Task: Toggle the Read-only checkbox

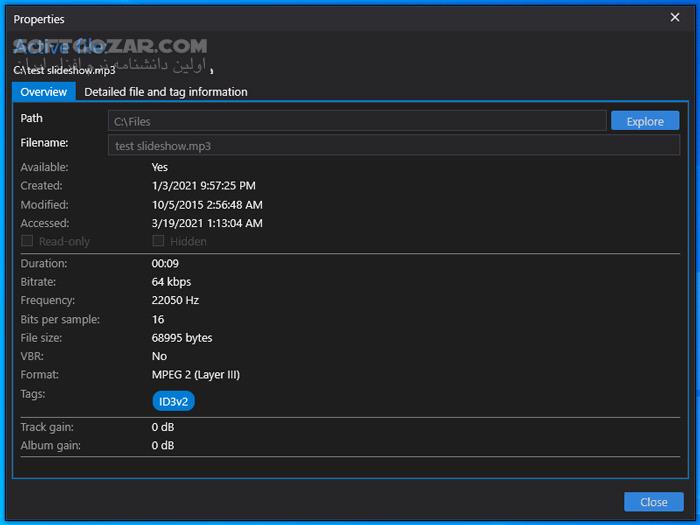Action: point(28,241)
